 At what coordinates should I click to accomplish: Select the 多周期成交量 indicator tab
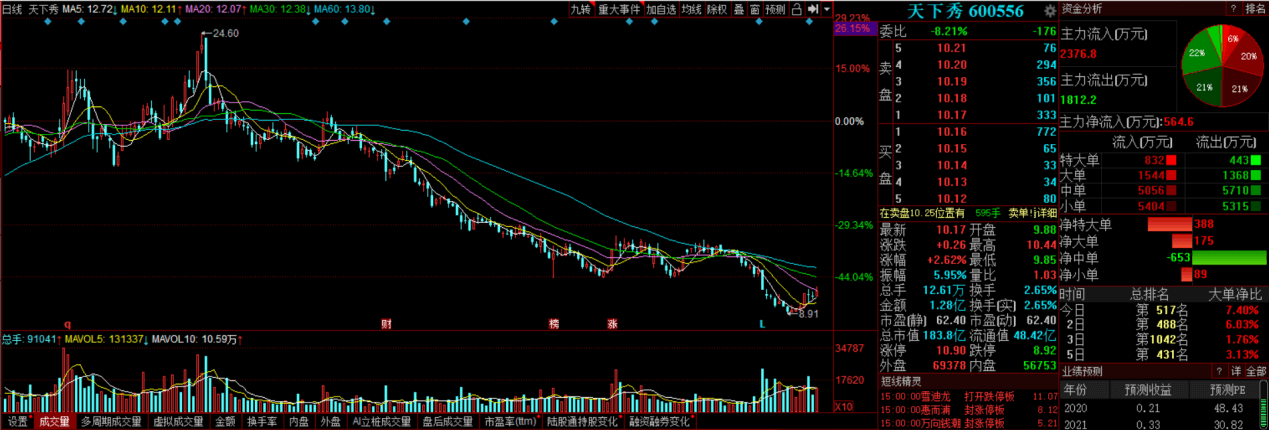108,422
